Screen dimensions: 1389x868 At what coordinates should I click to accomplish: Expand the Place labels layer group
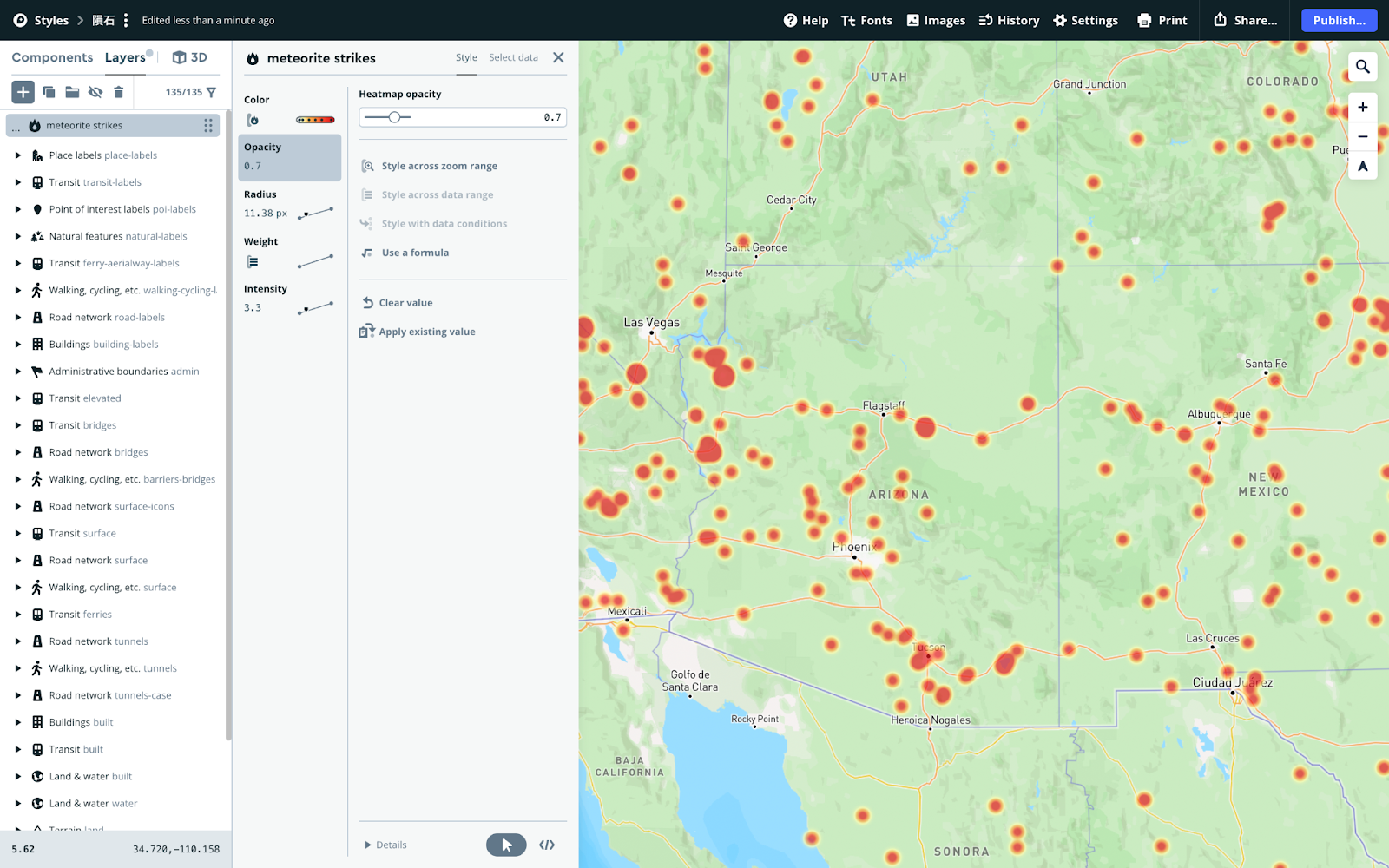click(17, 155)
